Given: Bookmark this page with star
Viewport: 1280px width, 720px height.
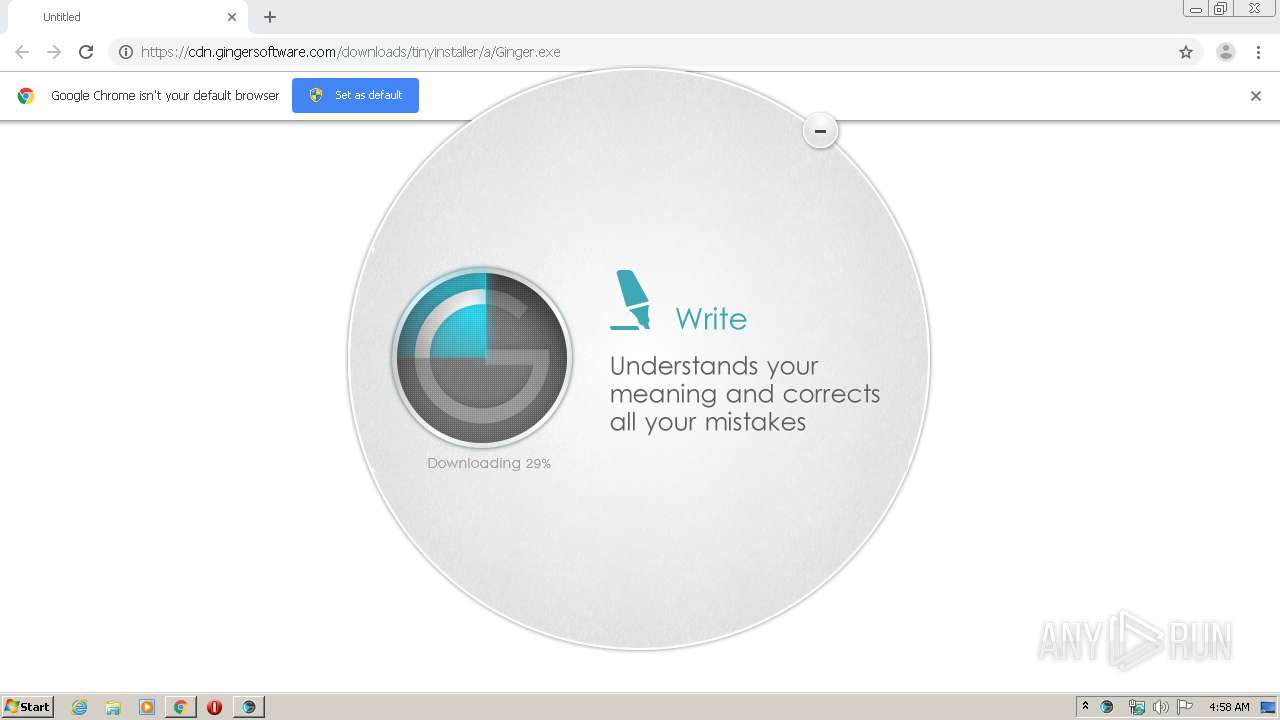Looking at the screenshot, I should [x=1186, y=52].
